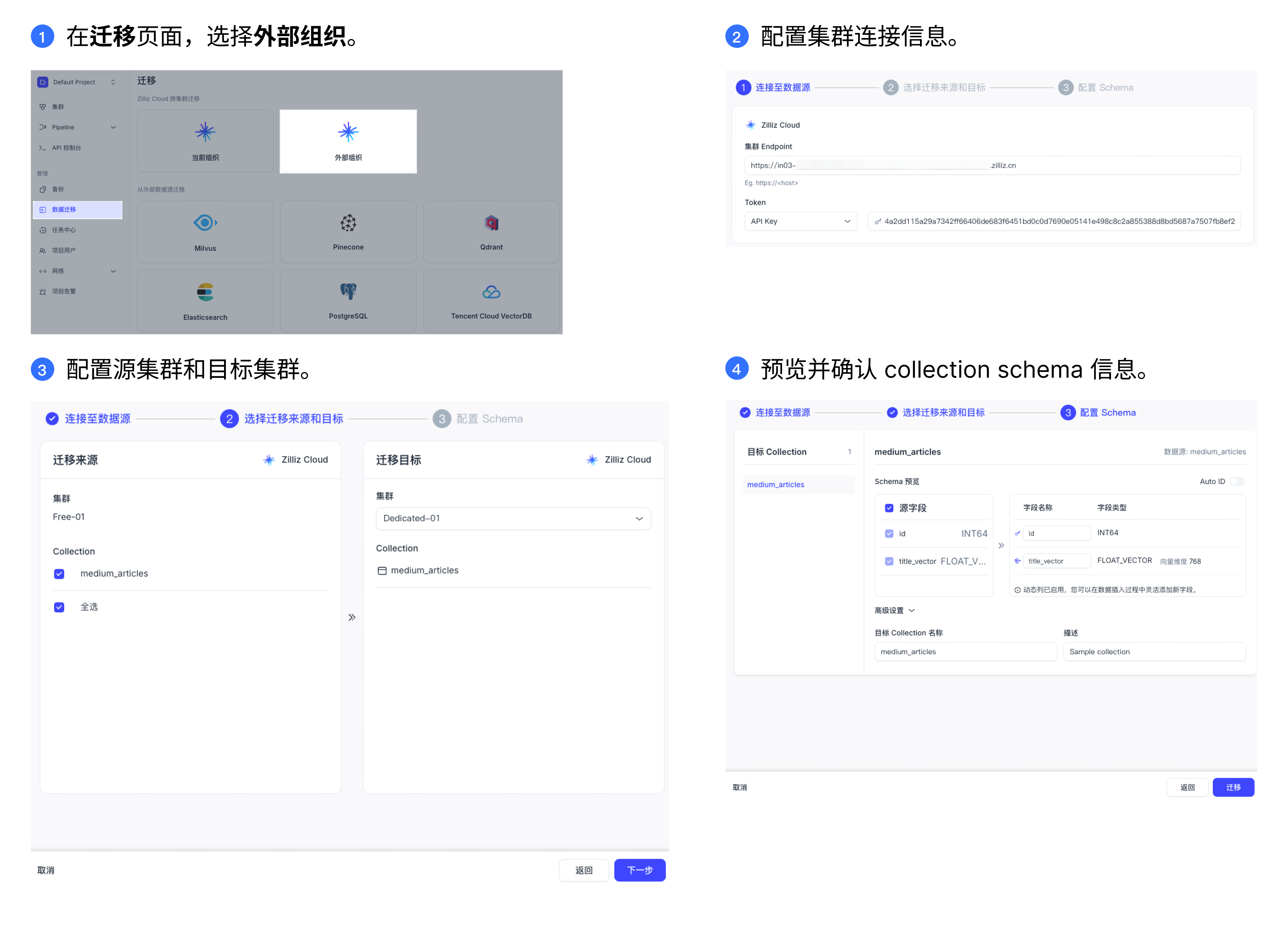Open the Default Project switcher
Image resolution: width=1288 pixels, height=933 pixels.
tap(78, 82)
